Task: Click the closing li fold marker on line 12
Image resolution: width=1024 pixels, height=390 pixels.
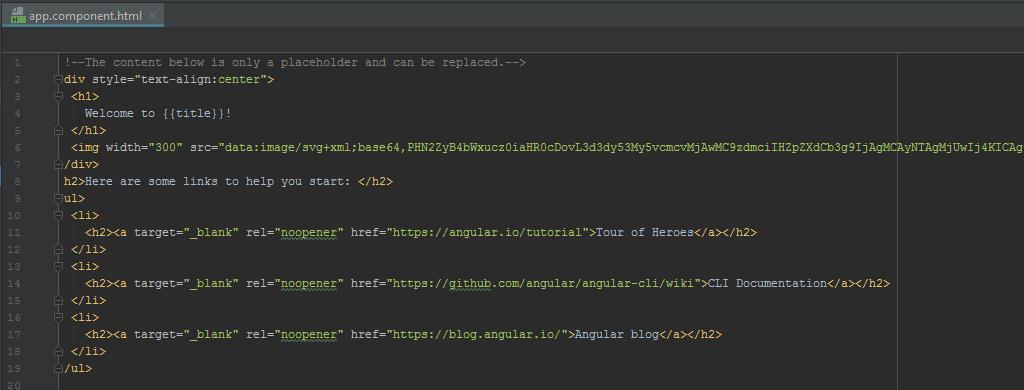Action: pyautogui.click(x=58, y=250)
